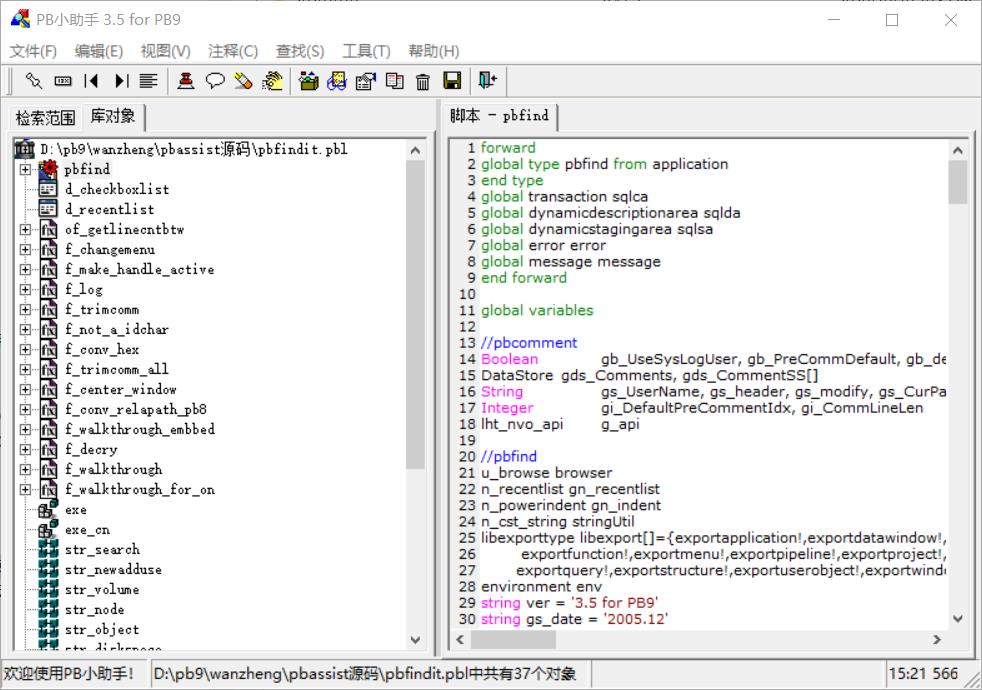Click the f_log function icon
This screenshot has width=982, height=690.
pyautogui.click(x=48, y=289)
